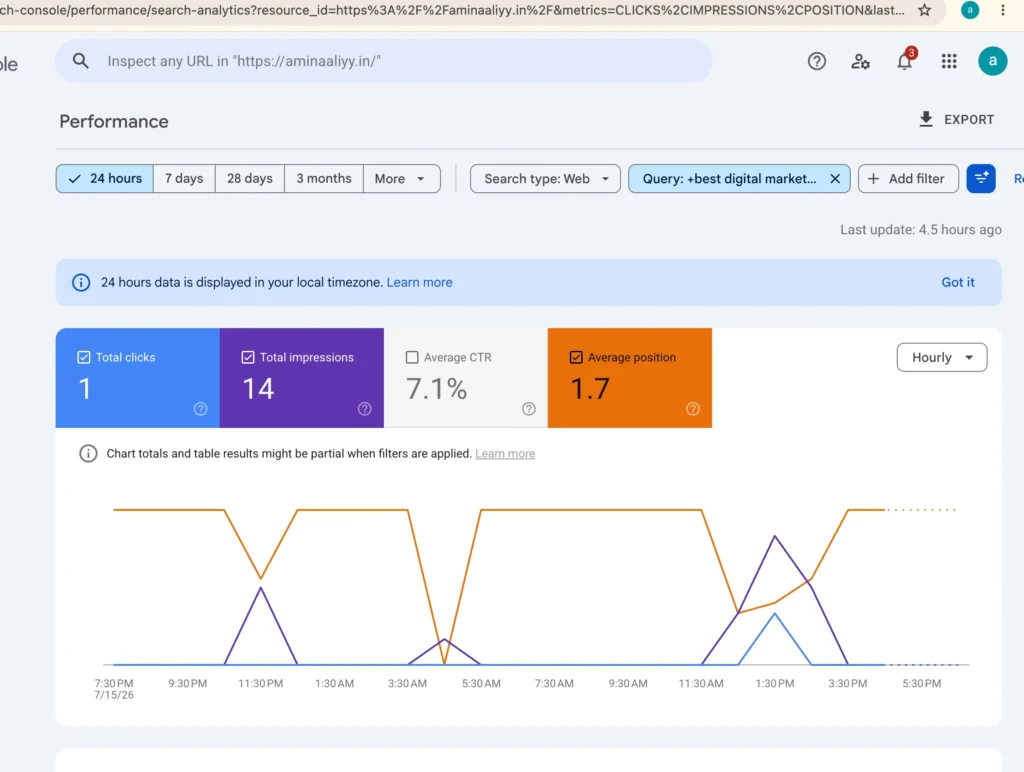
Task: Click the Export download icon
Action: click(925, 120)
